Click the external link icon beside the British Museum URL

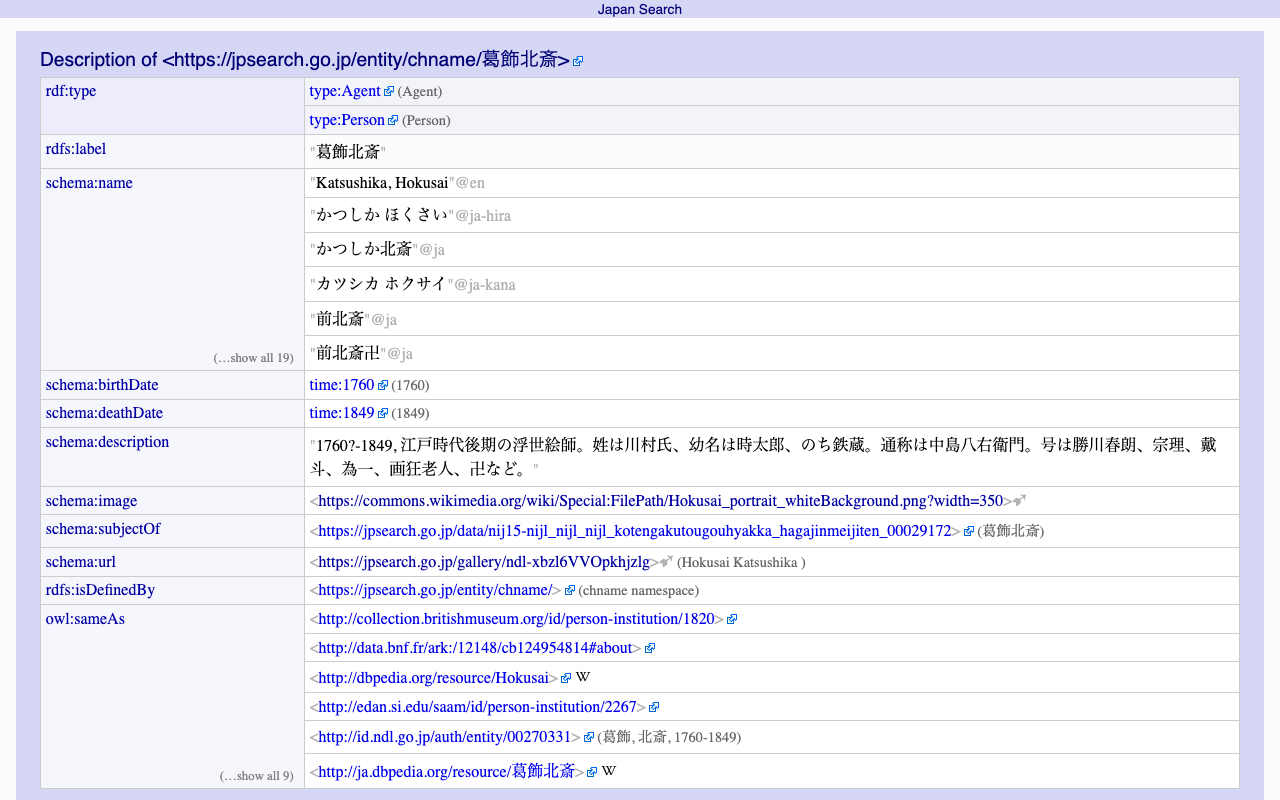point(730,618)
